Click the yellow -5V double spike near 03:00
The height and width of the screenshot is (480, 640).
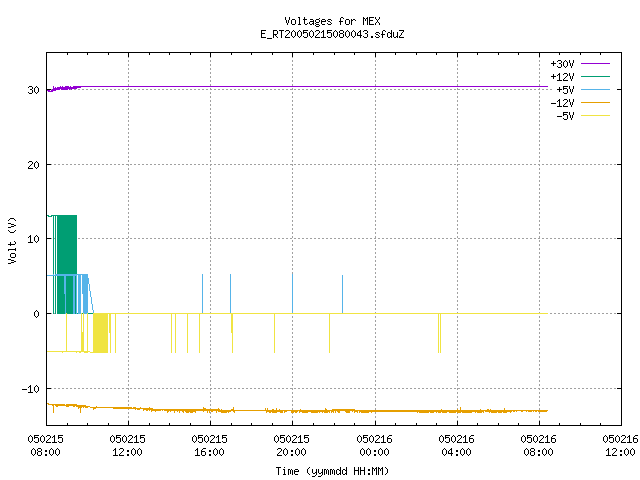point(440,333)
